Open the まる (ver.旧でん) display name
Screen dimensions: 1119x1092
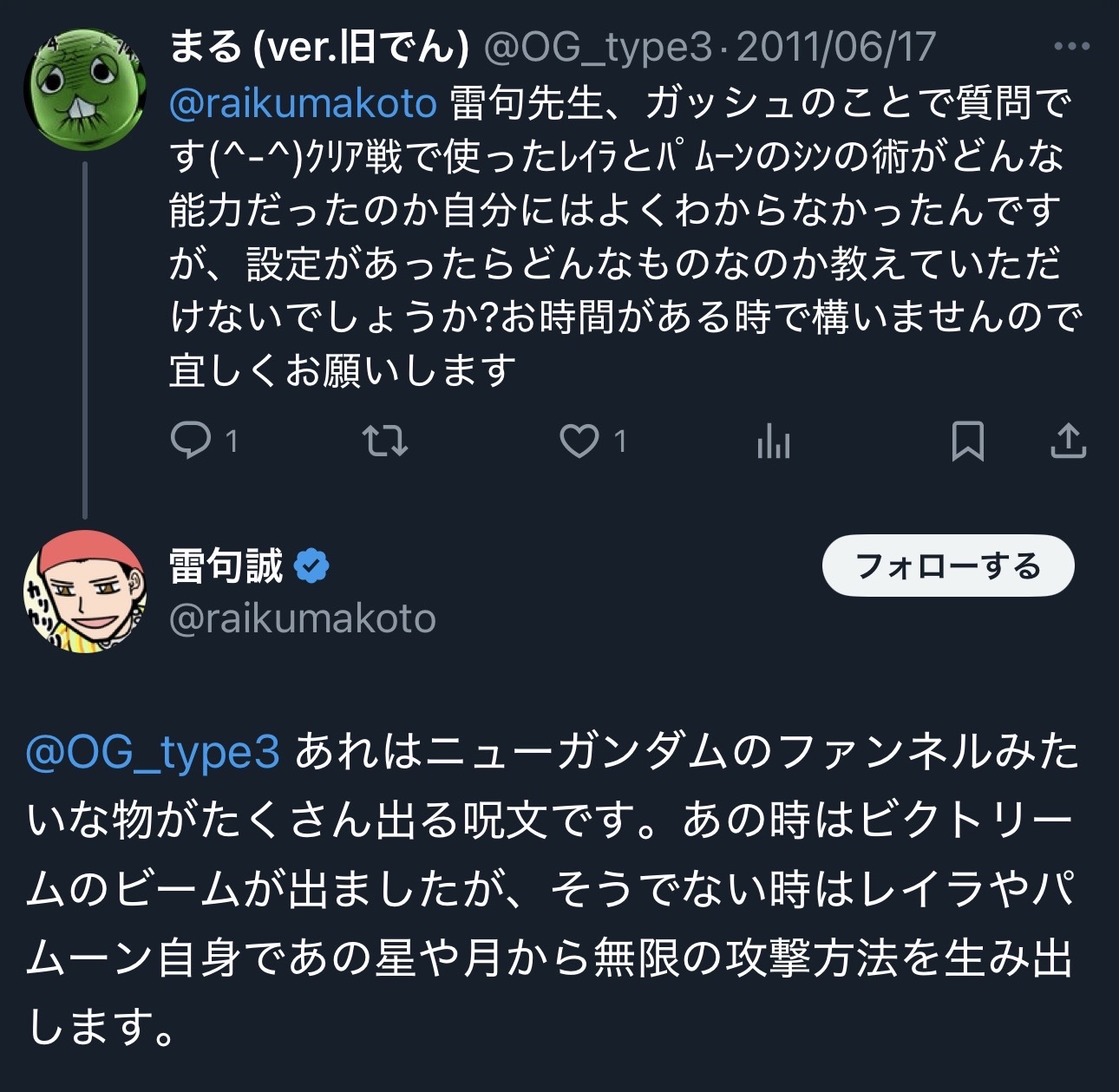(318, 47)
